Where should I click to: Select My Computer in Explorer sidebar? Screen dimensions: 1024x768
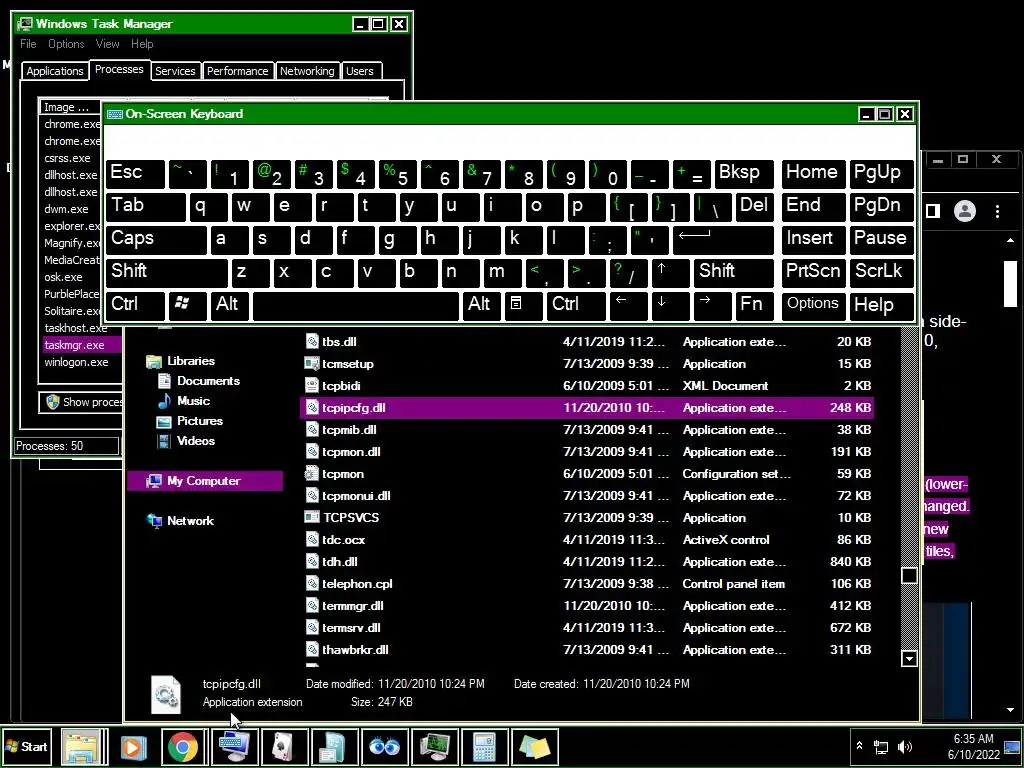coord(205,481)
